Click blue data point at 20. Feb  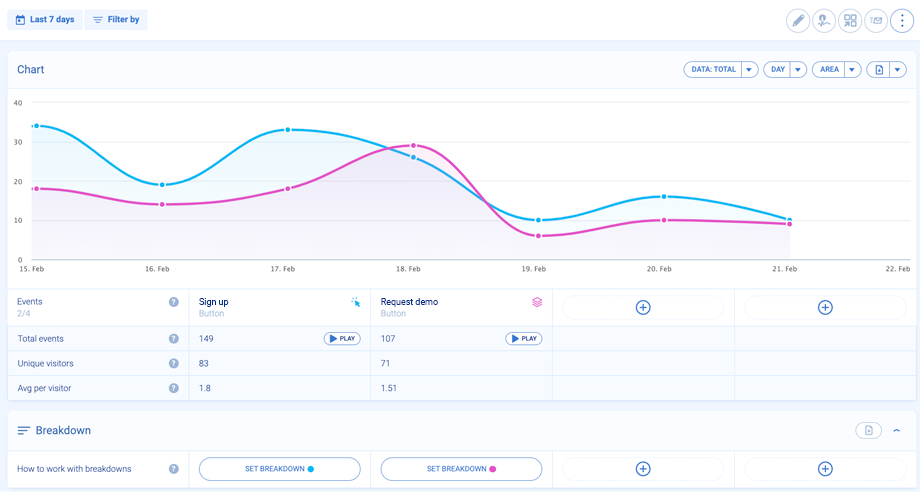(664, 196)
